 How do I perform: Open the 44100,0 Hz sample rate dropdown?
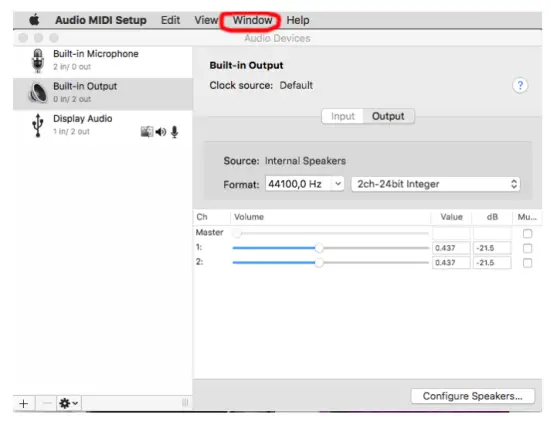(304, 184)
